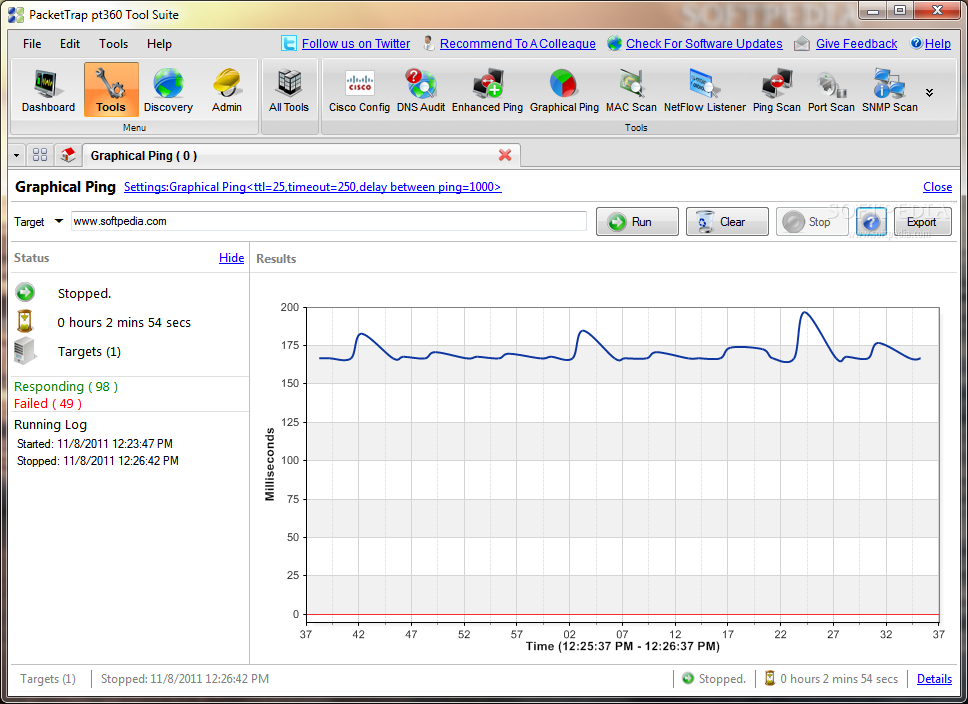Click the Help link at top right
This screenshot has height=704, width=968.
[x=937, y=44]
